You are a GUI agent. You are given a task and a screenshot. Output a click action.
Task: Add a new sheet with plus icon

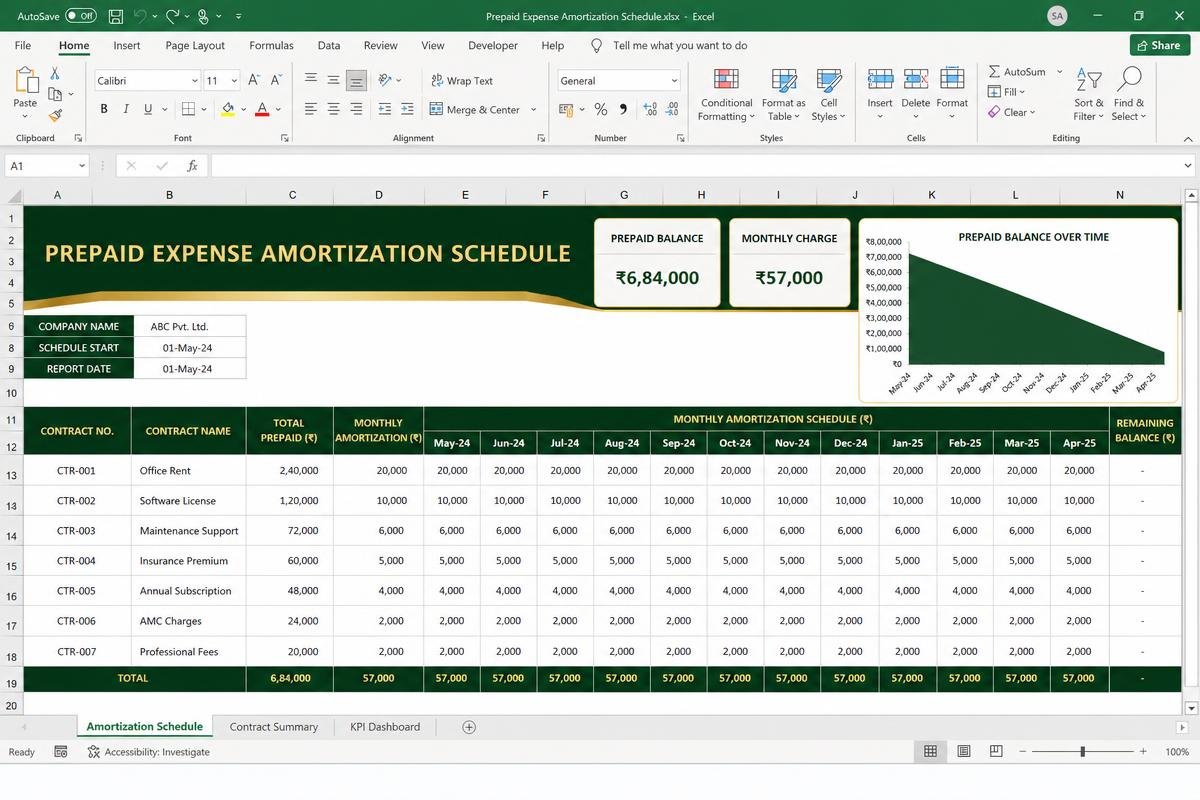[x=469, y=727]
